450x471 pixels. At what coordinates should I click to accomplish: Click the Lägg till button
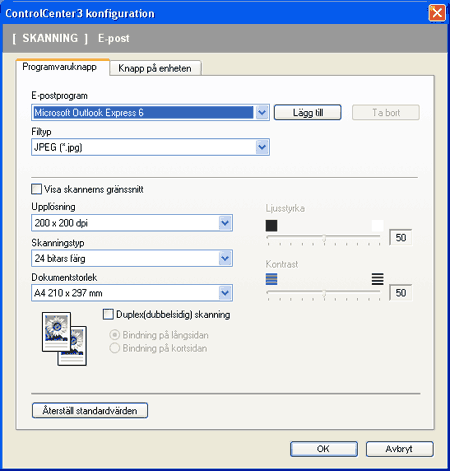[x=308, y=112]
